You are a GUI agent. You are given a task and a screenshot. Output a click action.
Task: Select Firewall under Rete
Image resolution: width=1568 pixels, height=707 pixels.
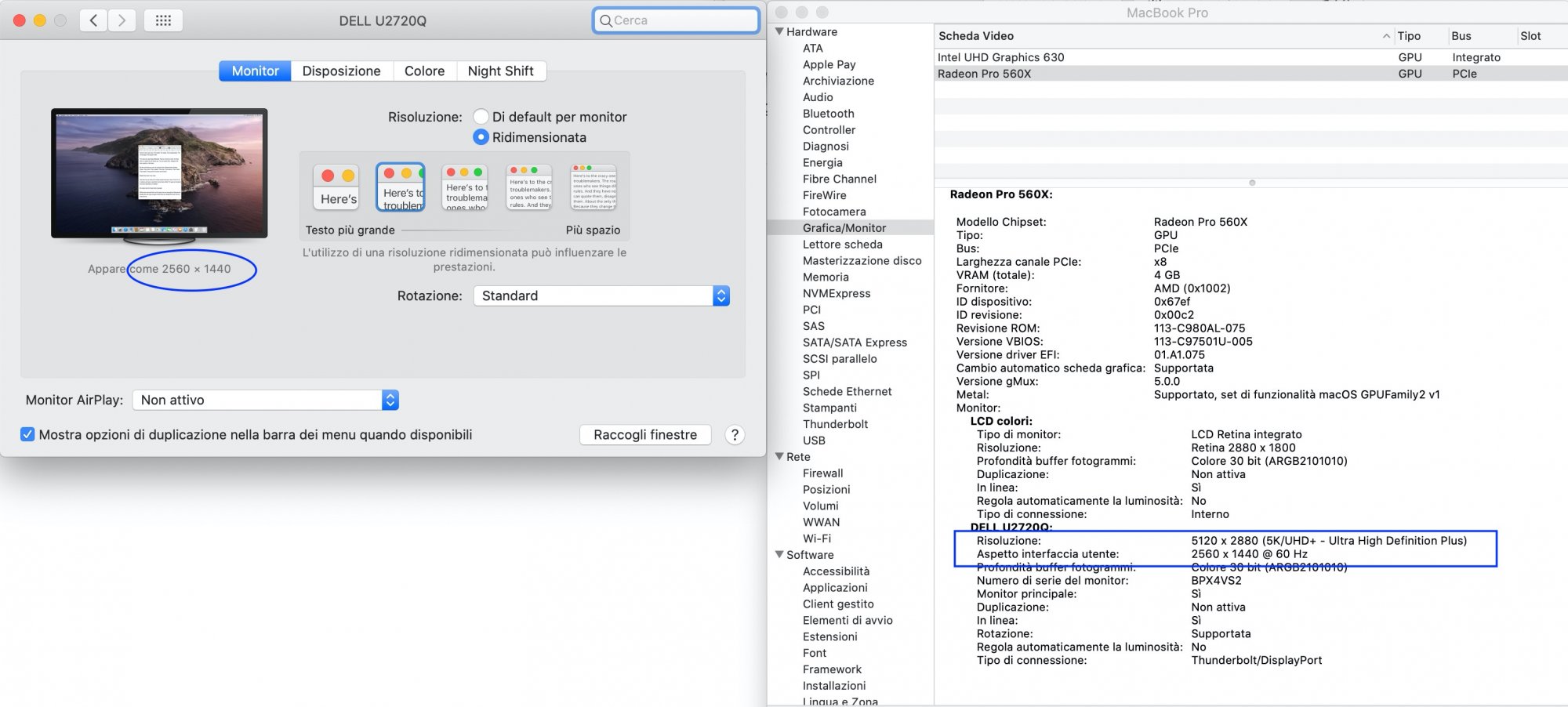(822, 473)
